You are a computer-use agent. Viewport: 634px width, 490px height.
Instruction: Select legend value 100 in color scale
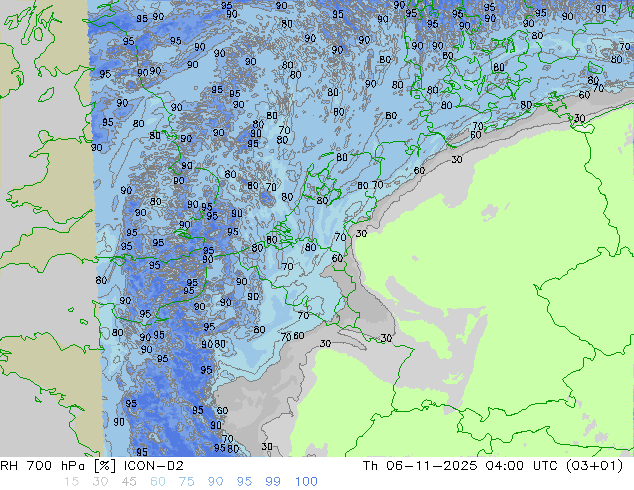[306, 482]
